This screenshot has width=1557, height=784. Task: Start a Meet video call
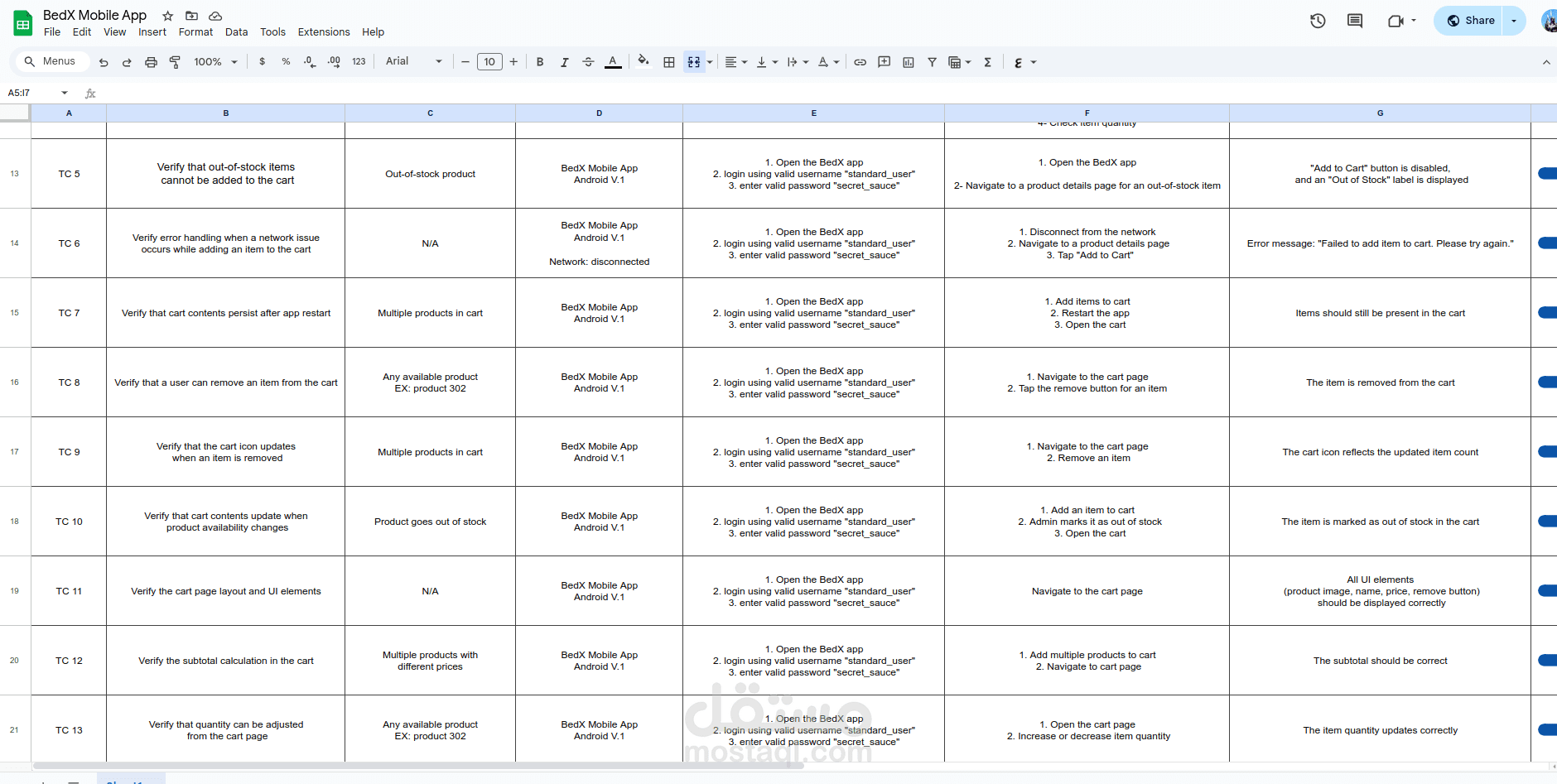point(1396,21)
